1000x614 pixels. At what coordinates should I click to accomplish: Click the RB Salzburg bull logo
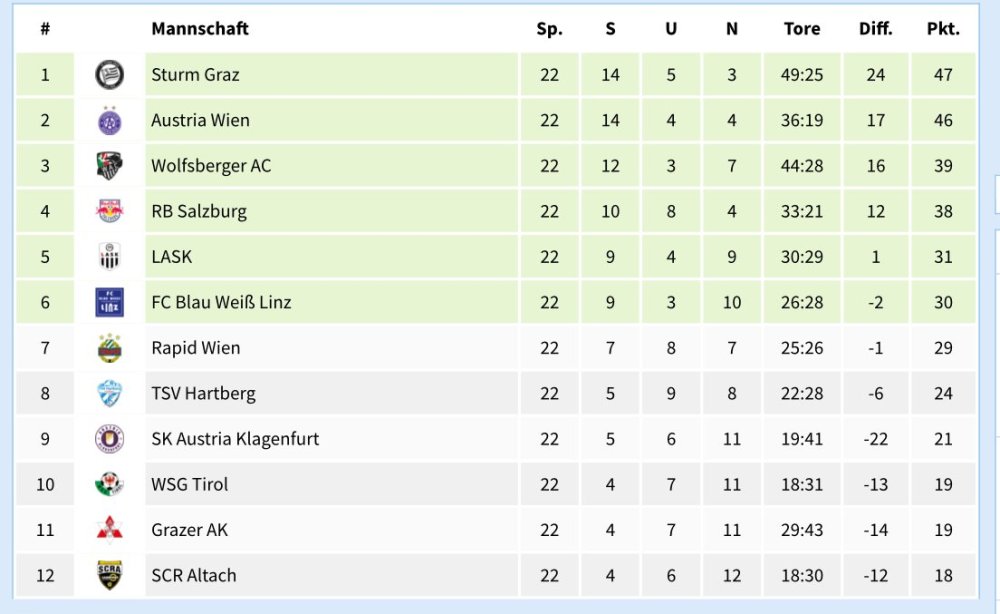(109, 212)
